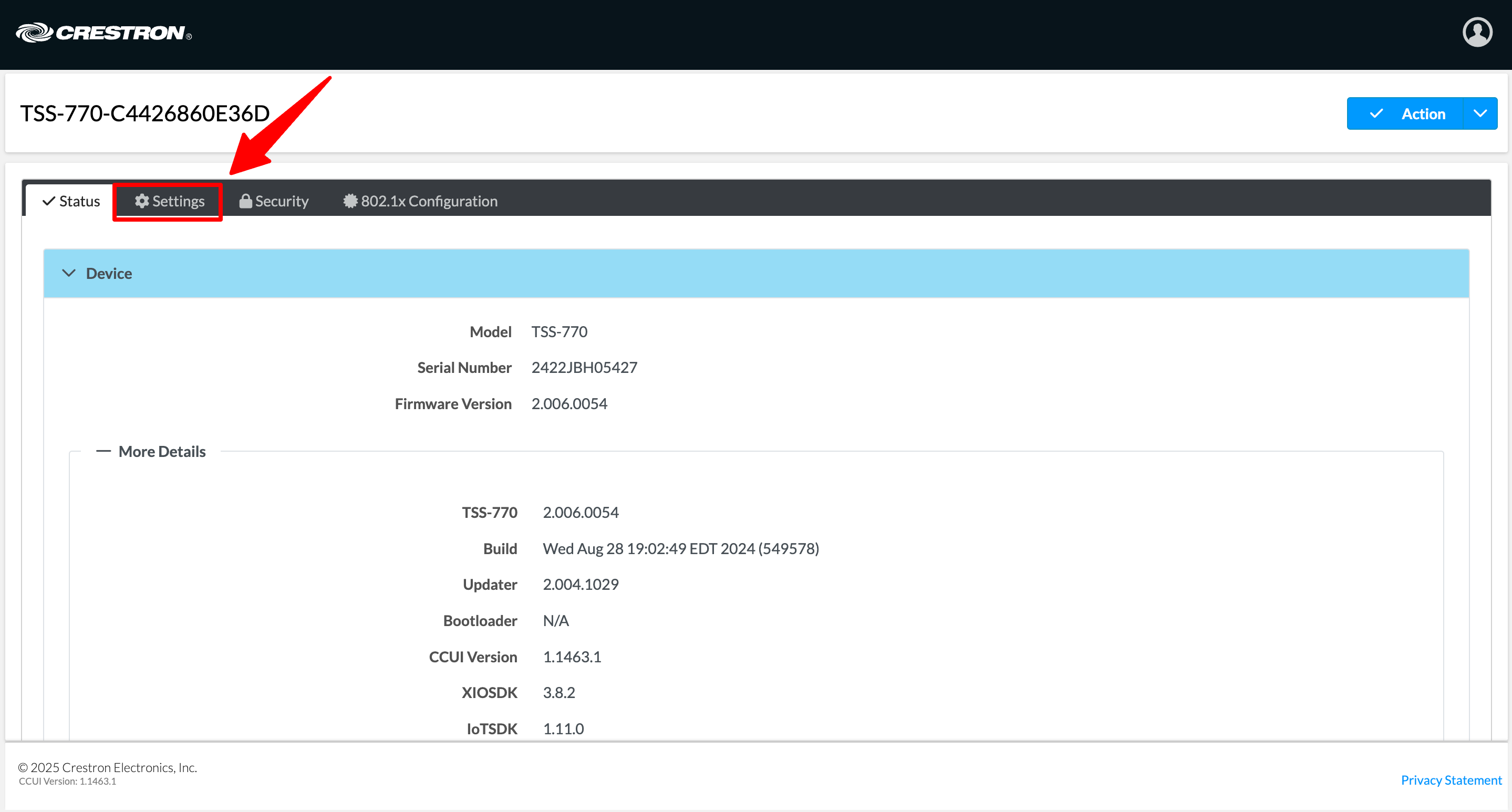
Task: Collapse the Device section chevron
Action: pyautogui.click(x=69, y=274)
